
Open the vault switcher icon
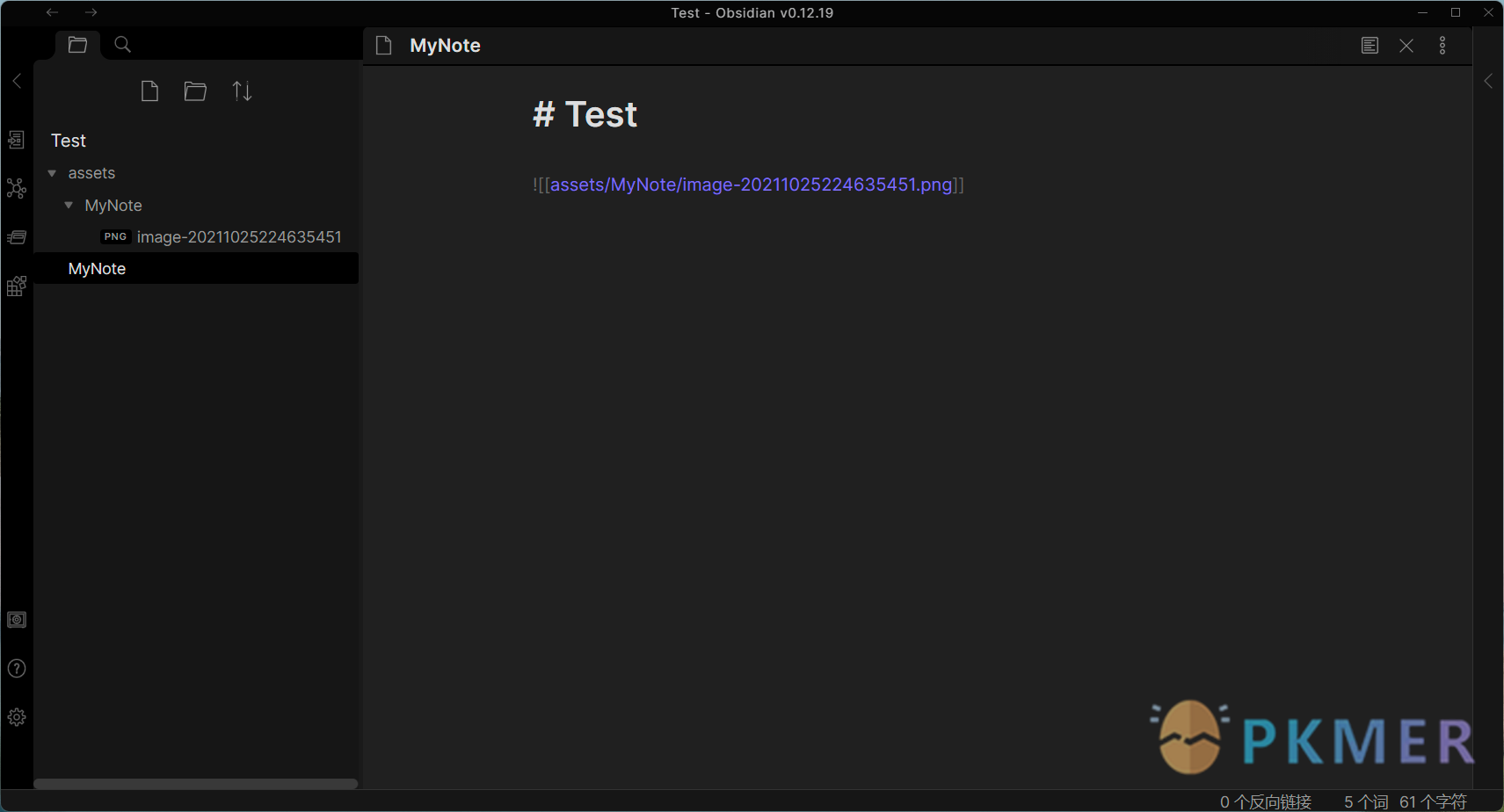[x=17, y=620]
